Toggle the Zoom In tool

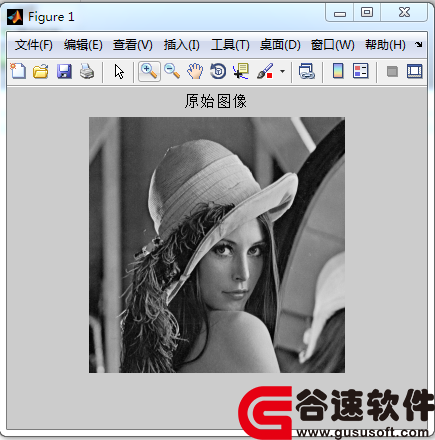click(x=149, y=71)
